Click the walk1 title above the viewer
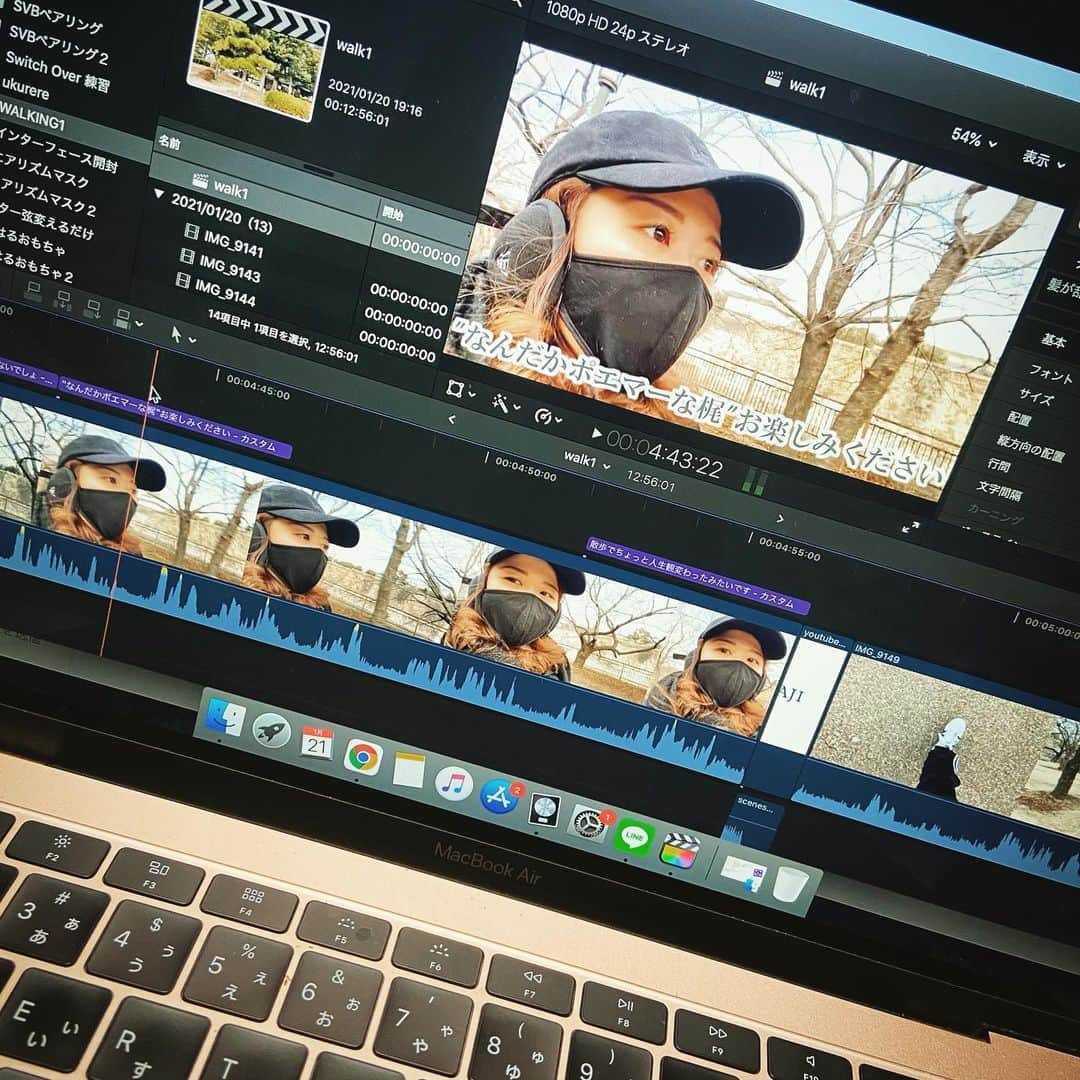This screenshot has width=1080, height=1080. pos(796,84)
